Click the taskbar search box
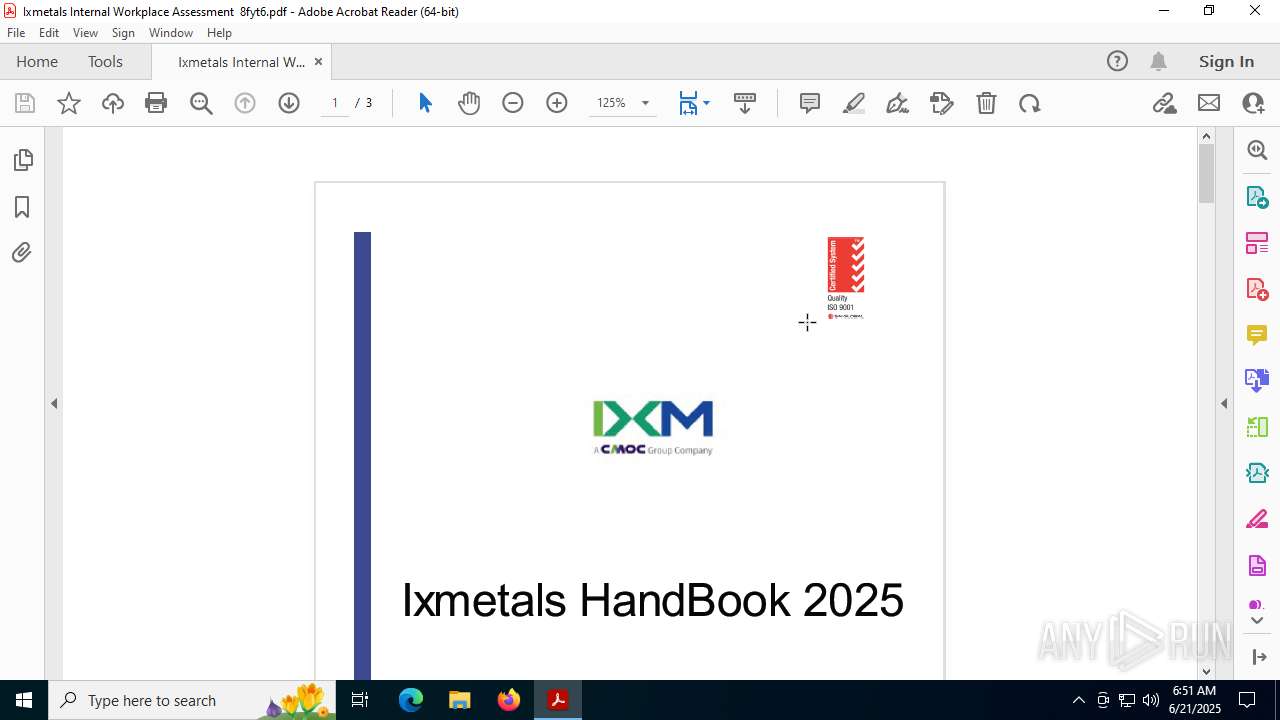This screenshot has width=1280, height=720. click(193, 700)
